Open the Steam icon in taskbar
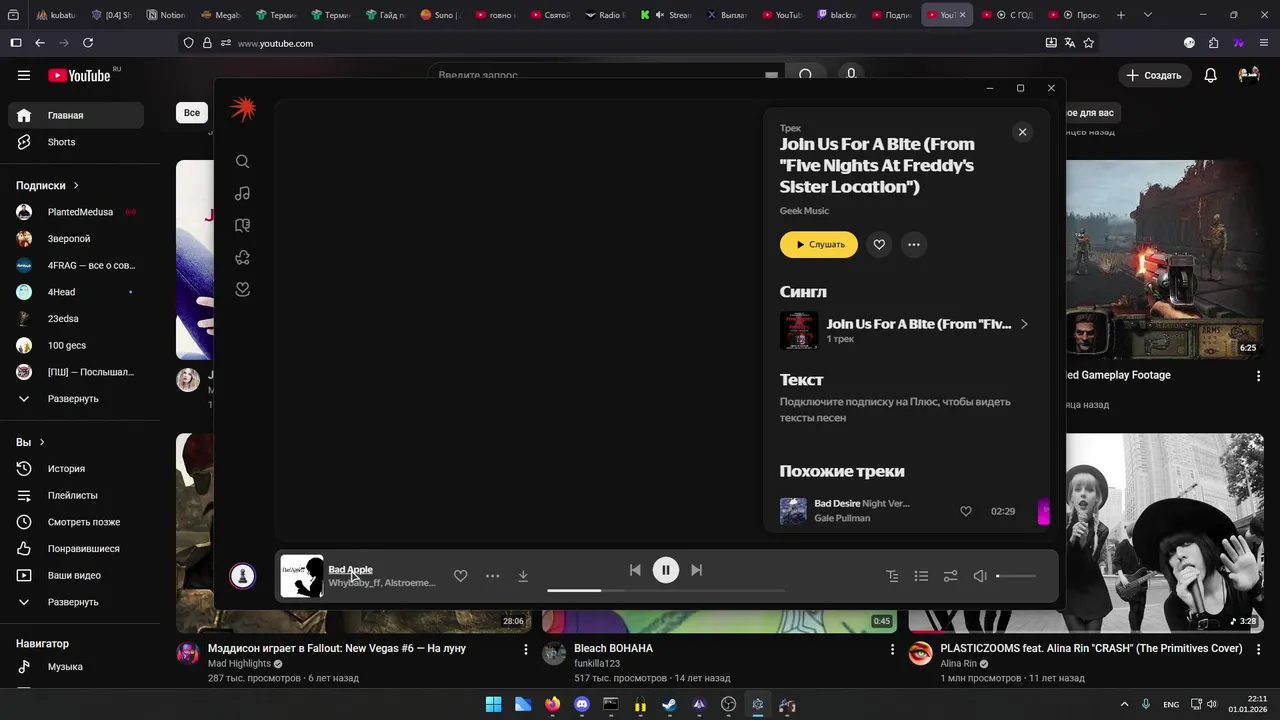Screen dimensions: 1280x720 click(x=669, y=704)
